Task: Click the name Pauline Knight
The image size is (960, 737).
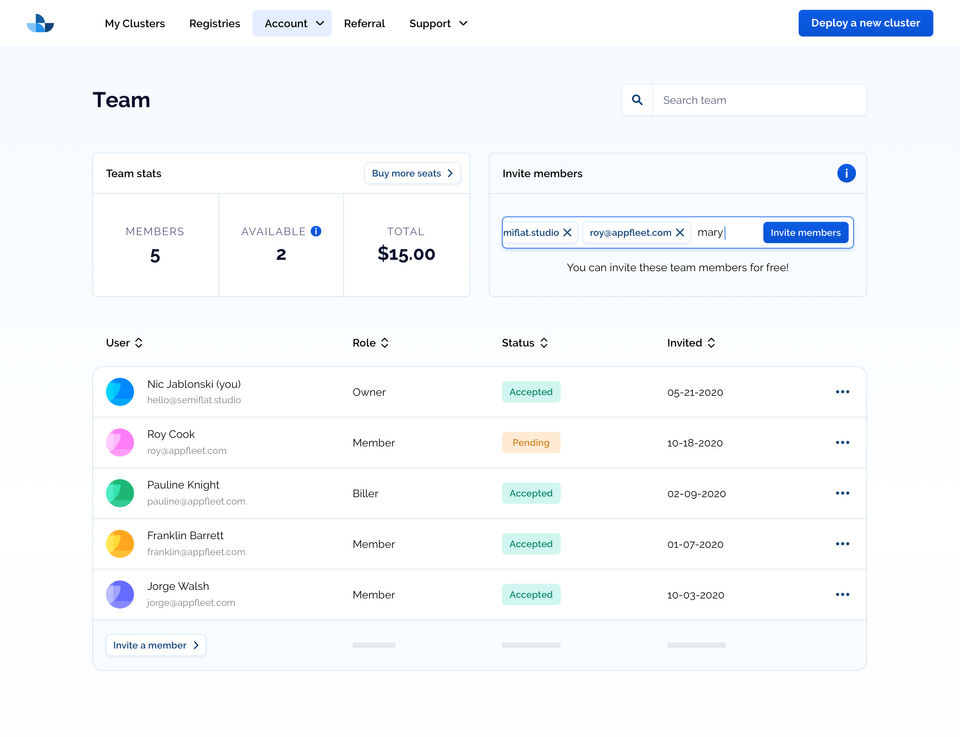Action: tap(183, 485)
